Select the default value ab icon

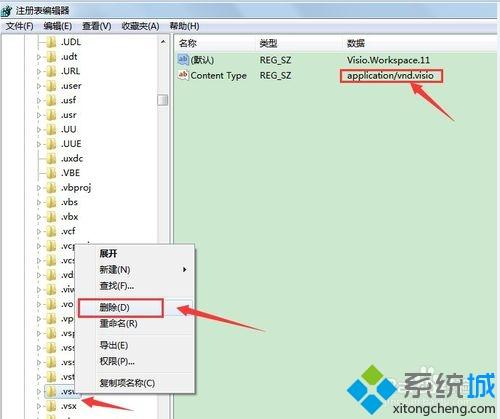(x=183, y=60)
